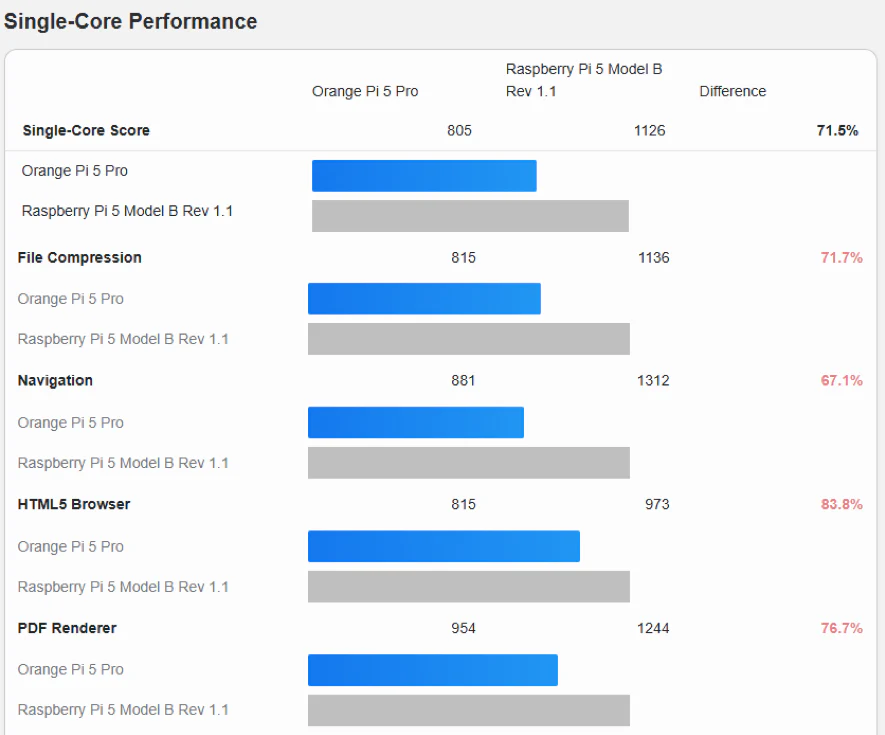The height and width of the screenshot is (735, 885).
Task: Click the Navigation benchmark label
Action: tap(55, 380)
